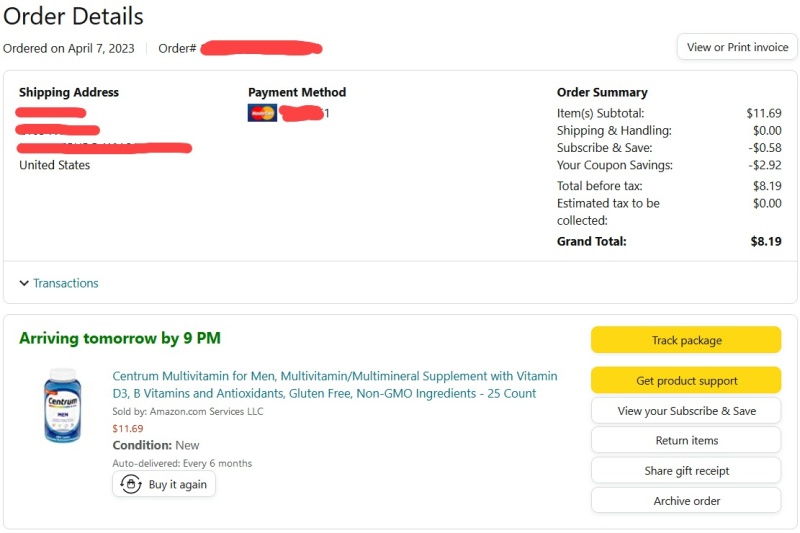Viewport: 800px width, 533px height.
Task: Open the Centrum Multivitamin product title link
Action: click(x=335, y=385)
